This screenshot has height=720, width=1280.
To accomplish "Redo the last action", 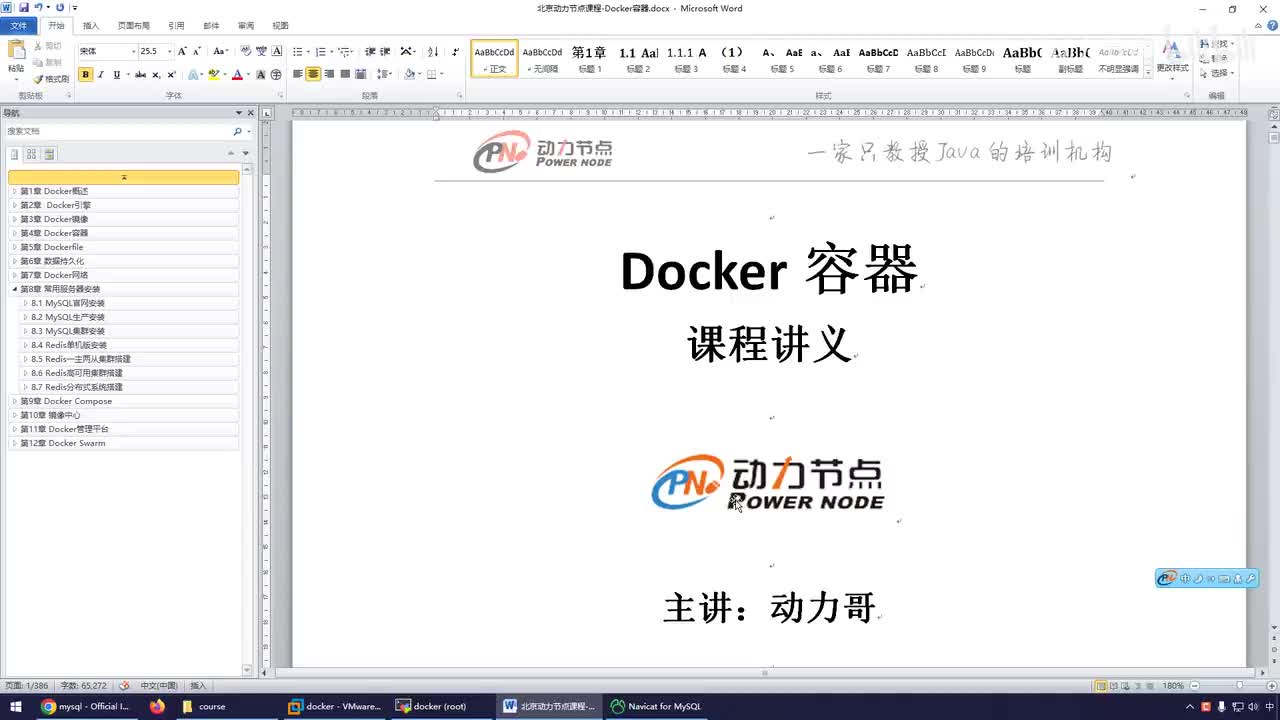I will click(60, 7).
